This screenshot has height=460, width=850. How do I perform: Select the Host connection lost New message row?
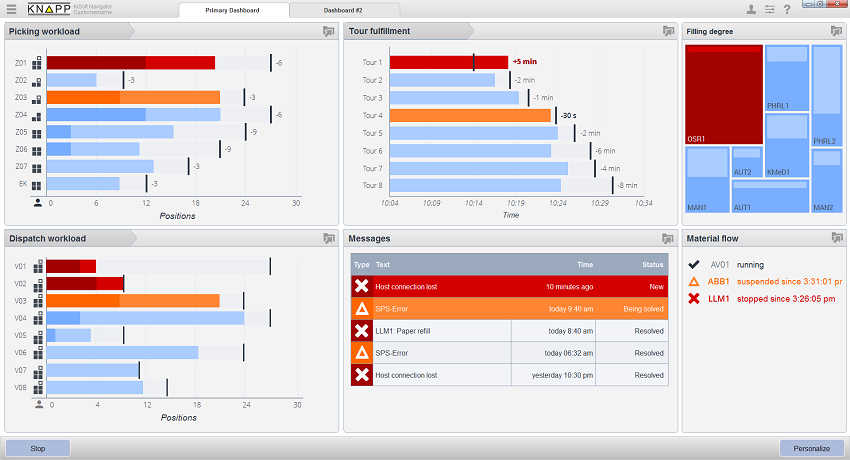click(x=510, y=287)
